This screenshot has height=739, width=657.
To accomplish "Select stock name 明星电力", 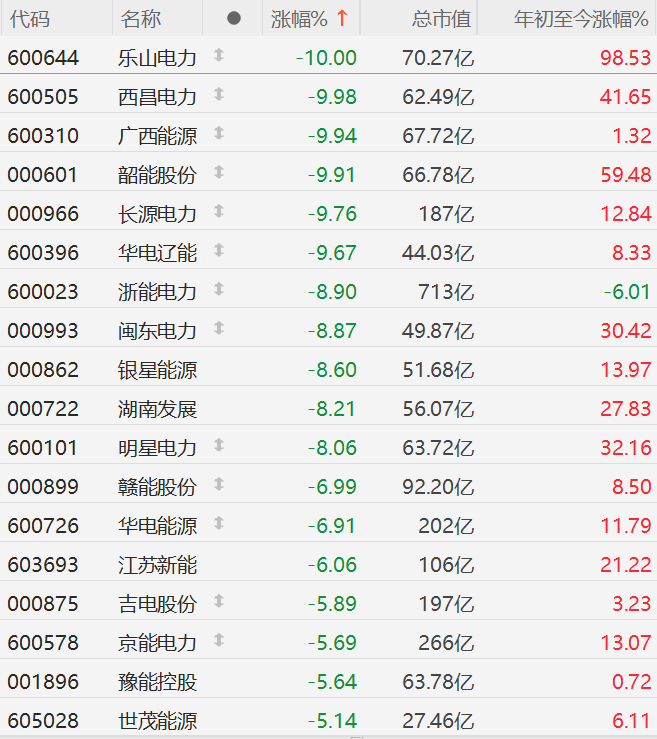I will pyautogui.click(x=157, y=448).
